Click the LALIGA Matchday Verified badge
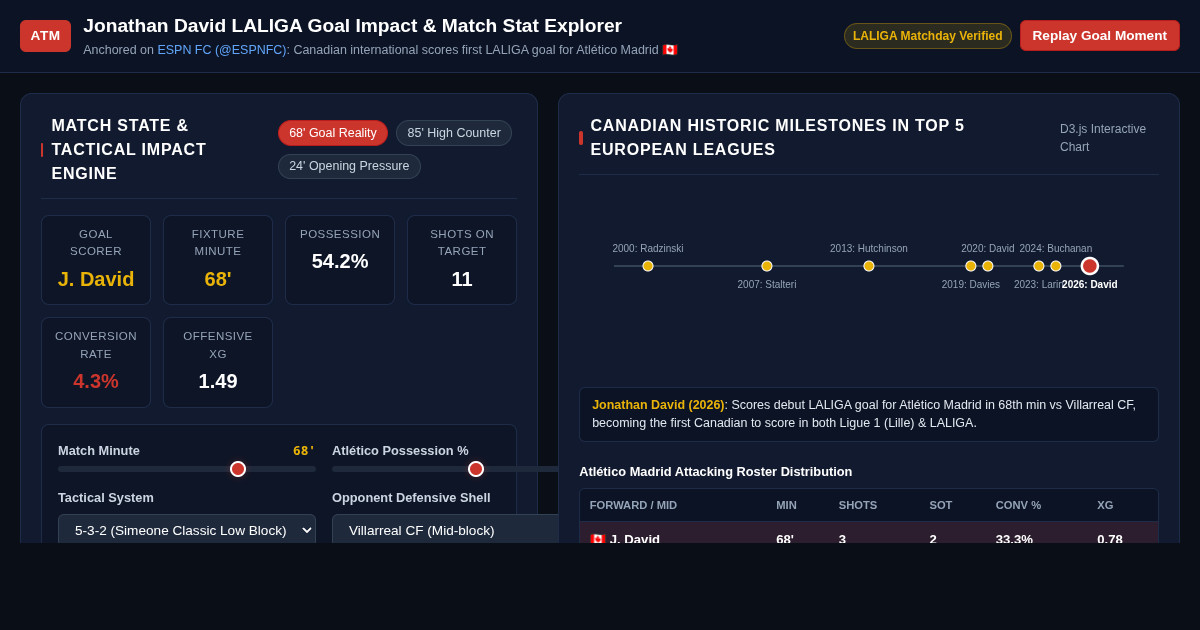1200x630 pixels. [928, 36]
